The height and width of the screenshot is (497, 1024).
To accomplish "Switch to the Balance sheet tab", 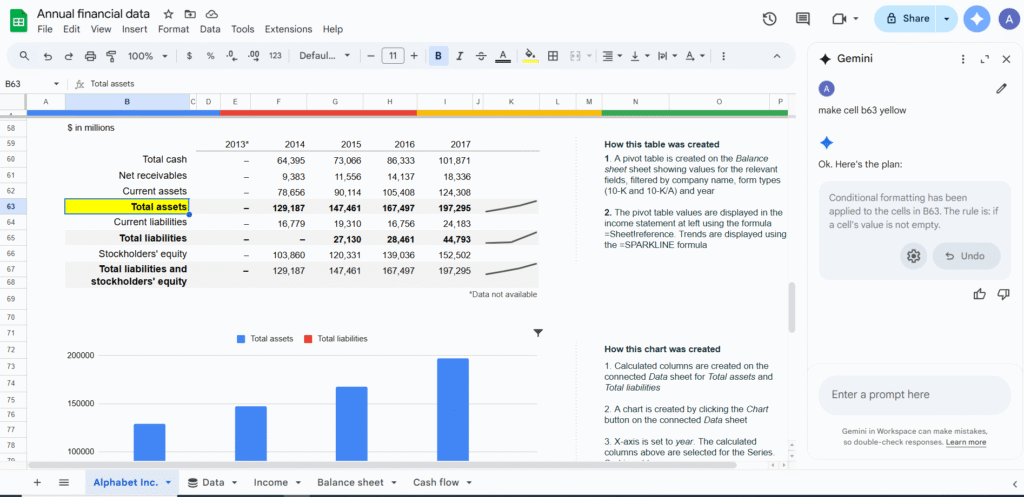I will 350,482.
